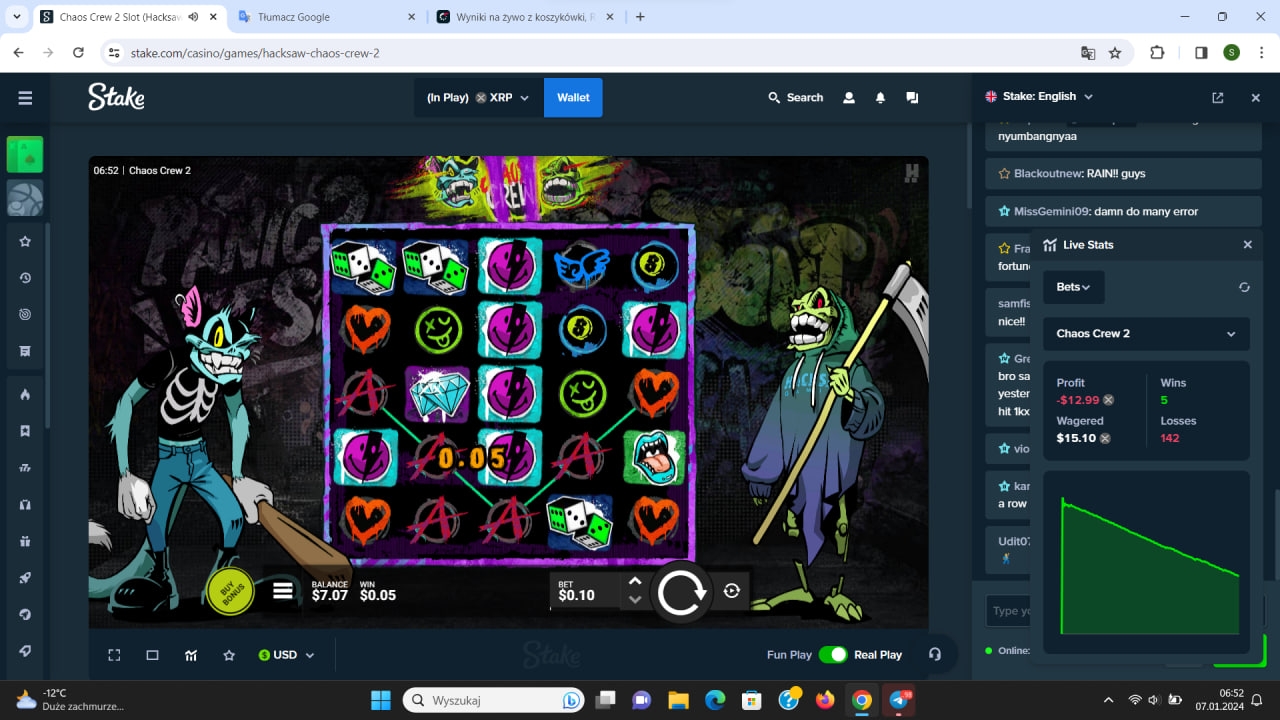The height and width of the screenshot is (720, 1280).
Task: Pop out the chat window
Action: tap(1217, 97)
